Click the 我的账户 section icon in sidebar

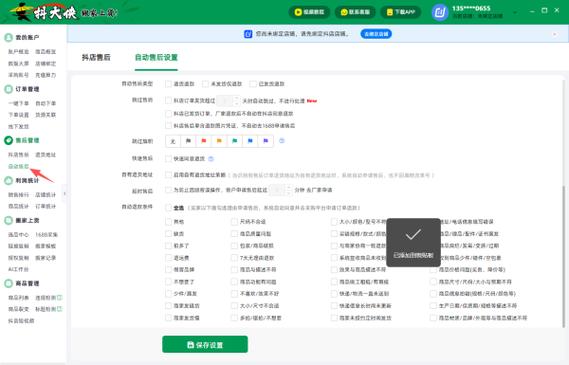pos(8,37)
